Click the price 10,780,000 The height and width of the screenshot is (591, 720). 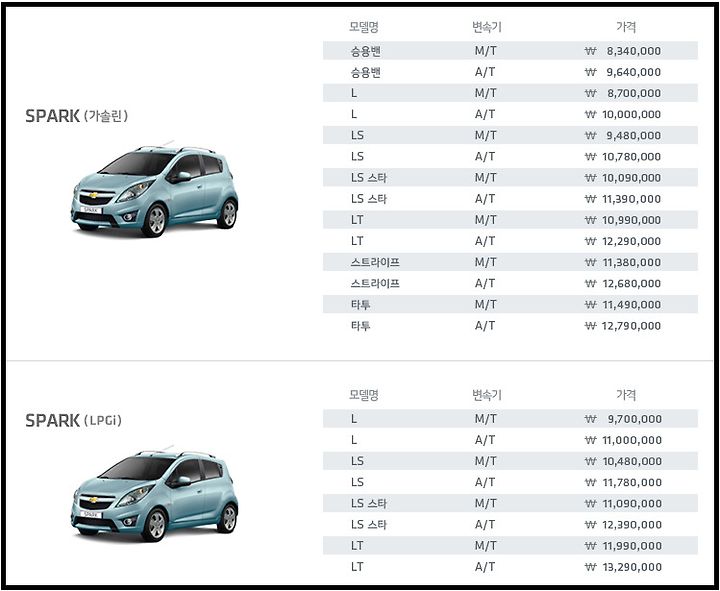631,157
